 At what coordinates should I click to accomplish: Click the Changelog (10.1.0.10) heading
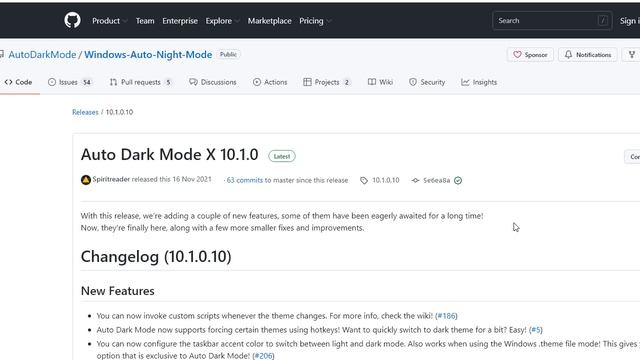pyautogui.click(x=156, y=257)
